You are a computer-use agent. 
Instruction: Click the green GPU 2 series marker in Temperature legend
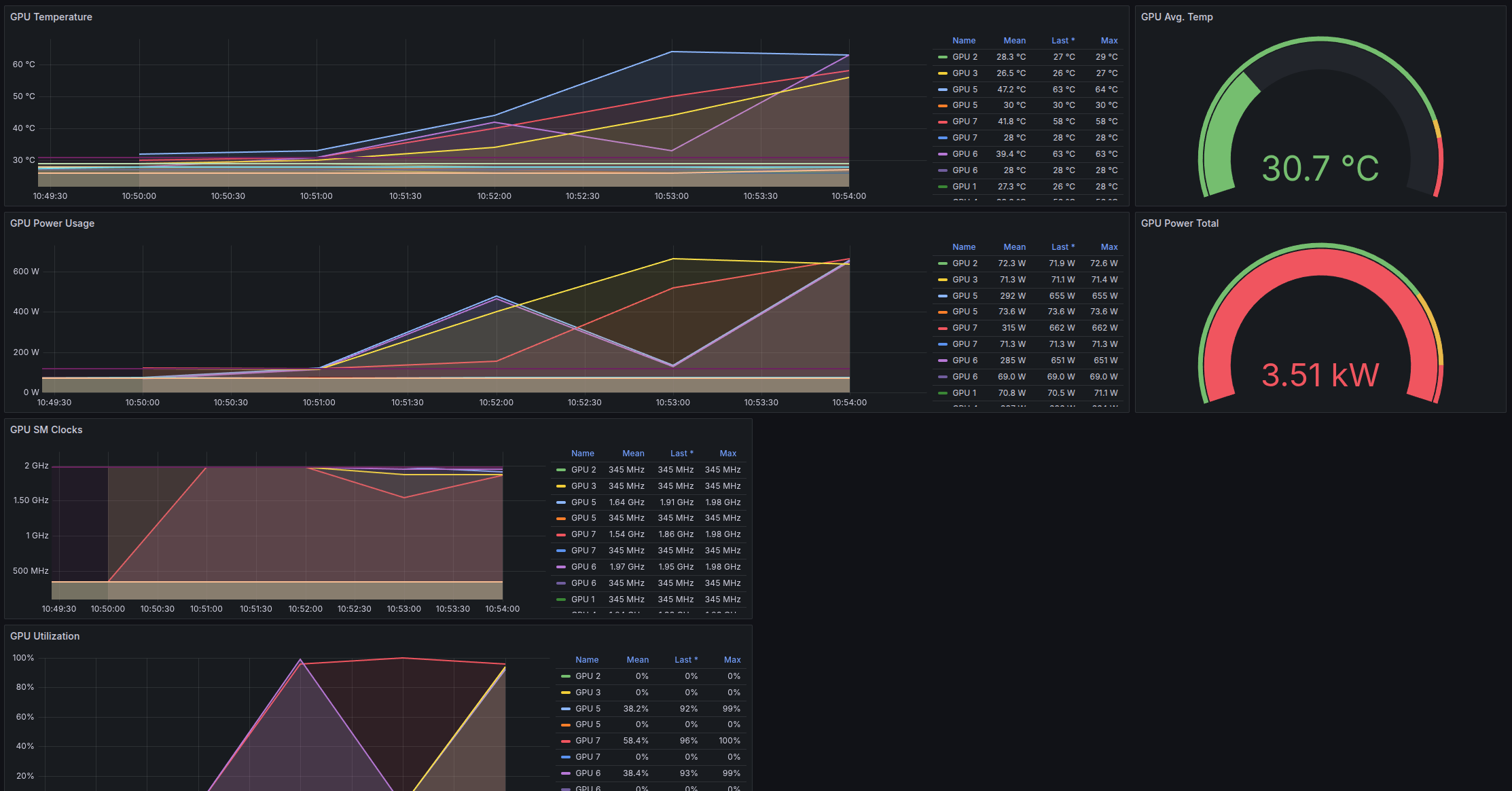(x=941, y=56)
